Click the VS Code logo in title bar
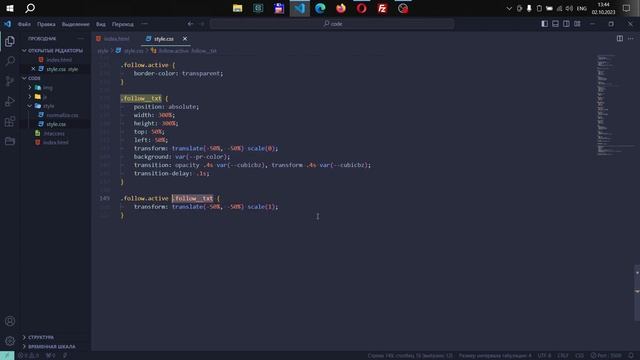Screen dimensions: 640x360 pyautogui.click(x=7, y=24)
